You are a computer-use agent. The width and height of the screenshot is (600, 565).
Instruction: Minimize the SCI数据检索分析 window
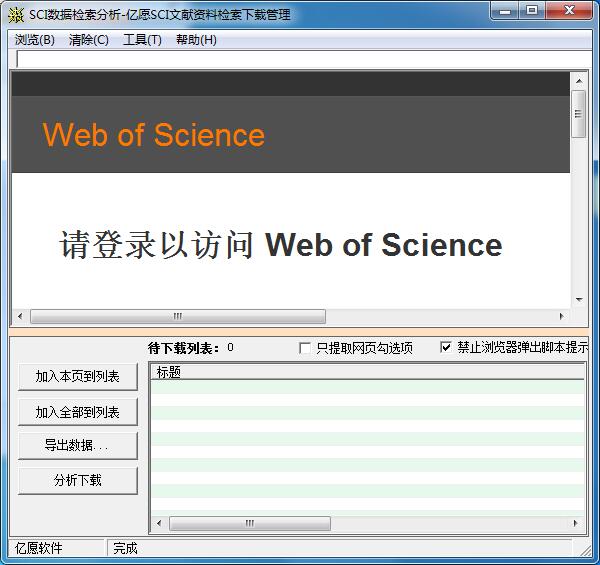point(505,11)
